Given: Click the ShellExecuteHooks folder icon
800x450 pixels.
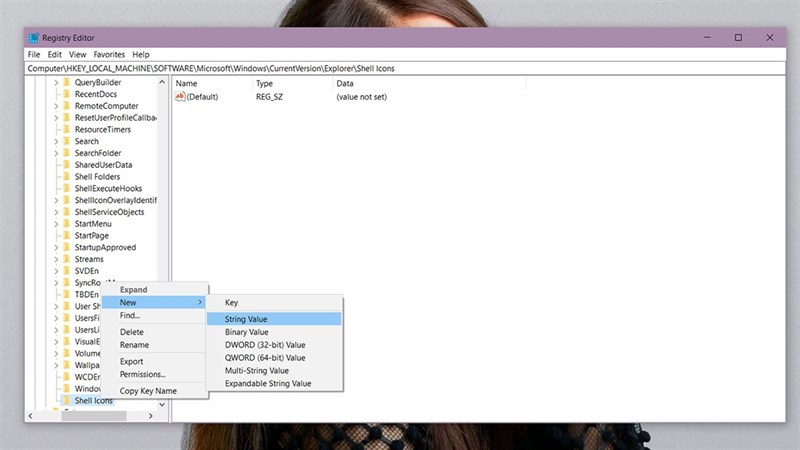Looking at the screenshot, I should point(66,188).
